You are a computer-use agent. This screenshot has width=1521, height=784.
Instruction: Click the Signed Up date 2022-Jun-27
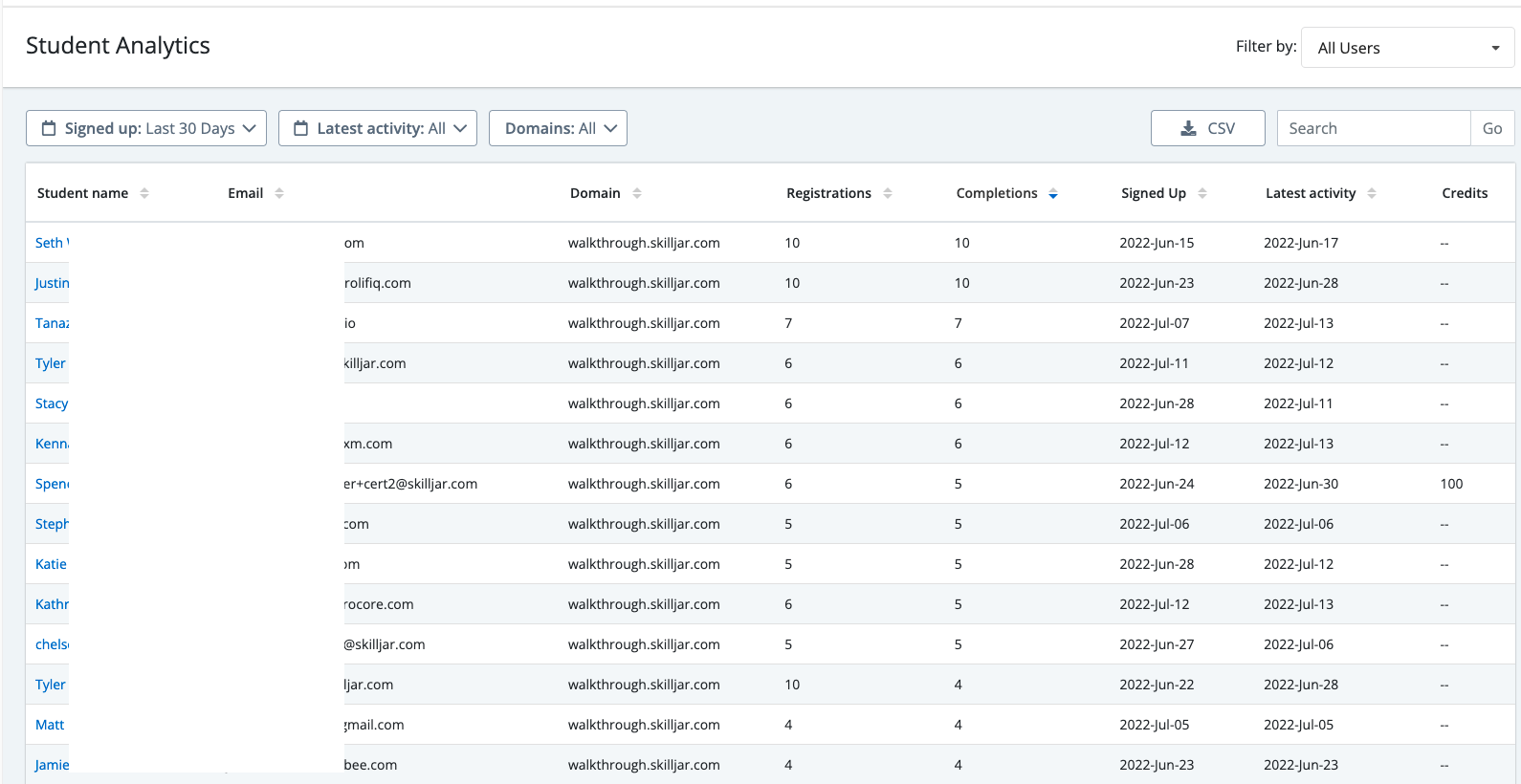coord(1157,644)
